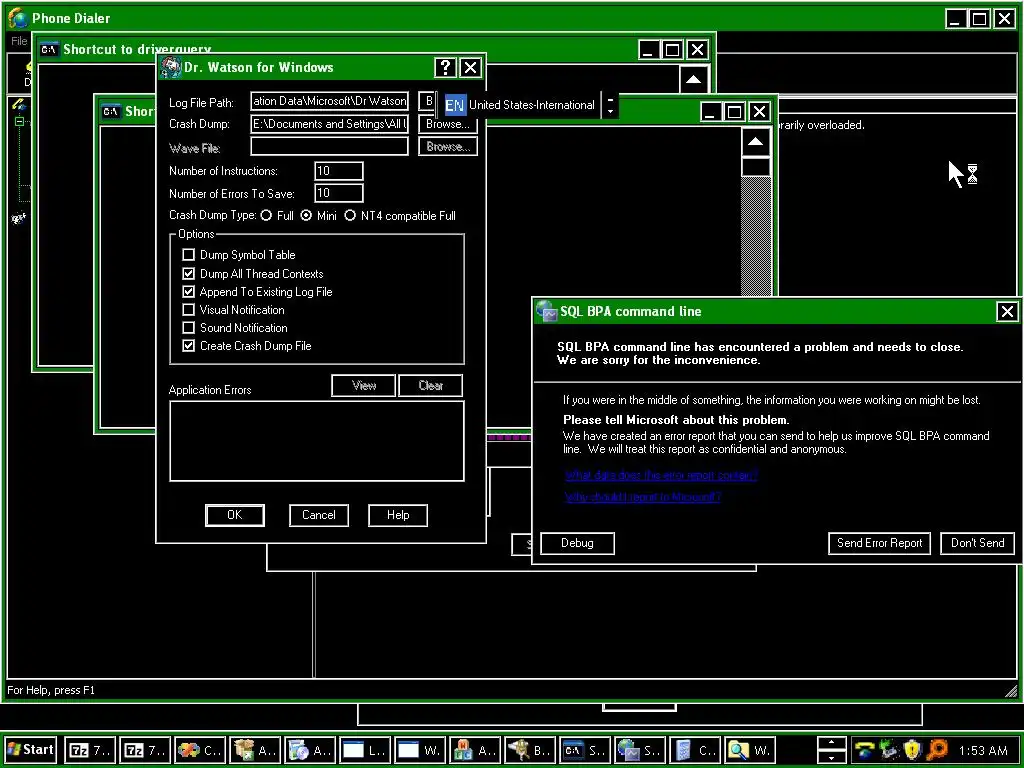
Task: Click the lower network icon in Phone Dialer sidebar
Action: (18, 217)
